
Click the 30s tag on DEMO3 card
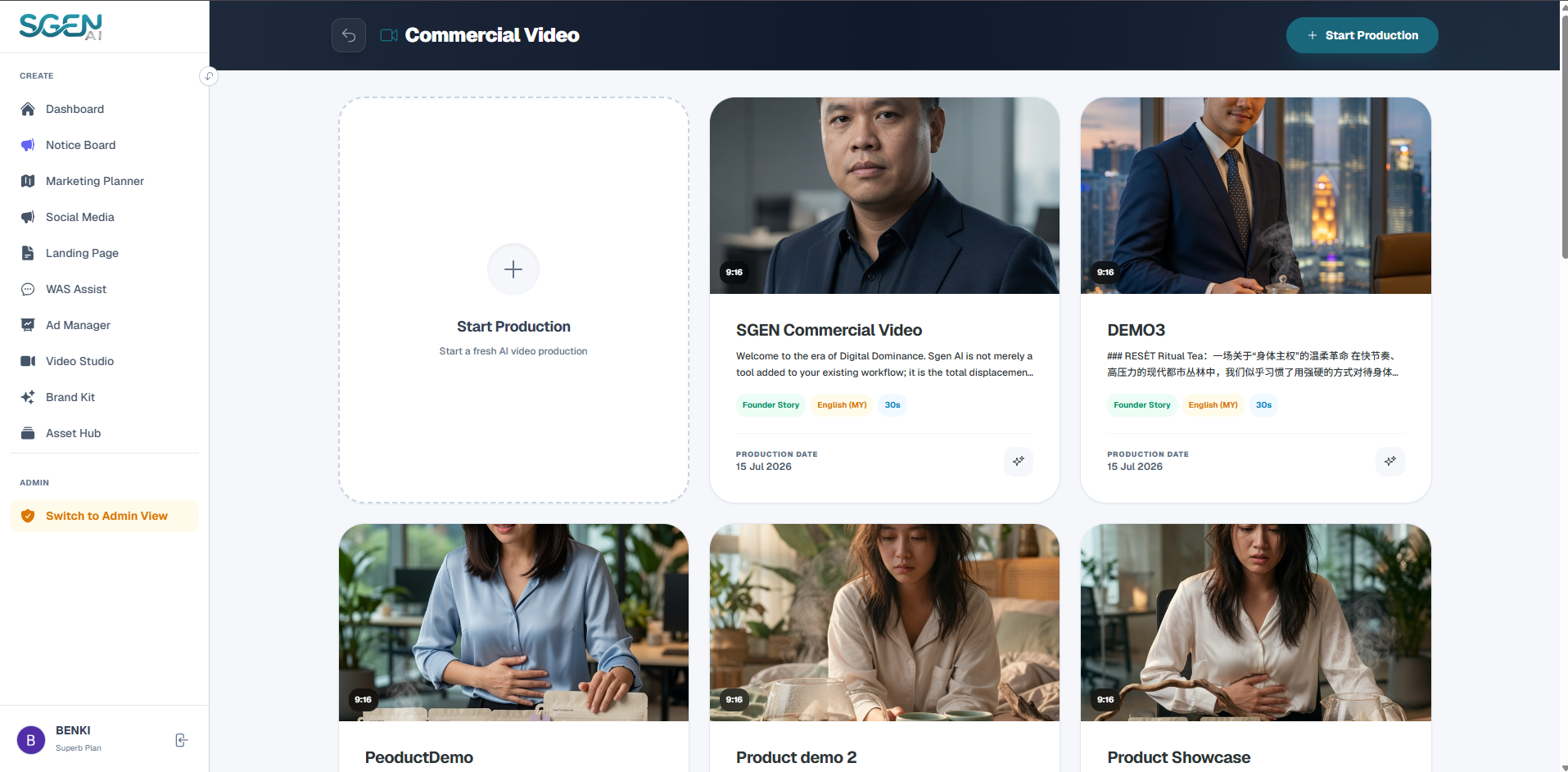point(1263,405)
